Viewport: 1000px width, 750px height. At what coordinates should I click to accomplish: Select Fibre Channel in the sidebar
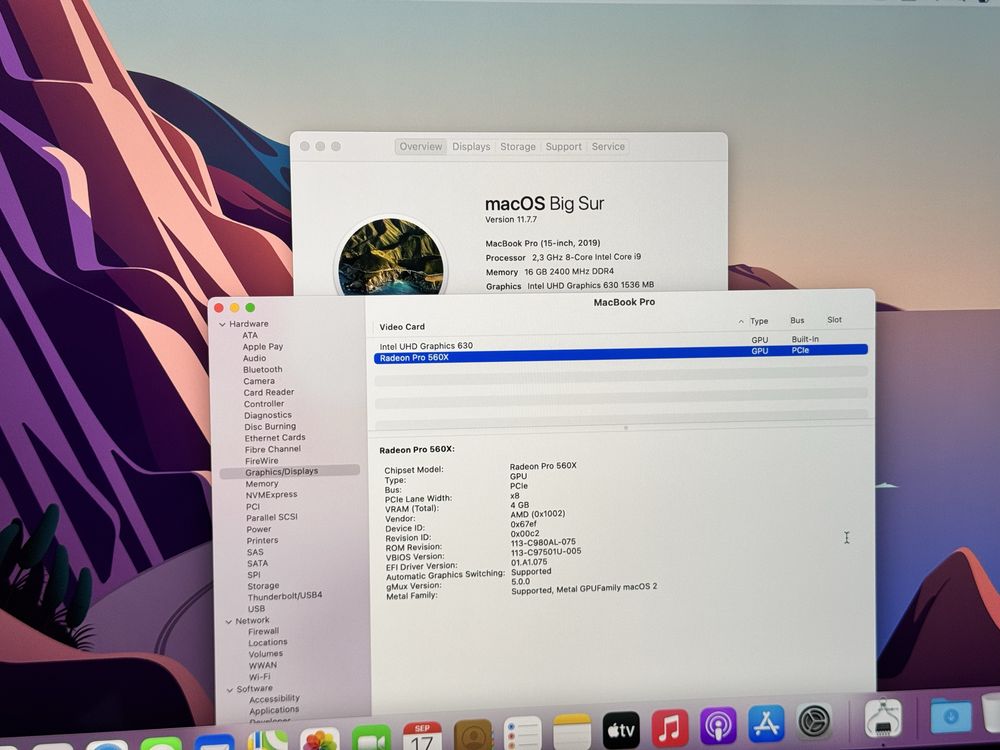(272, 450)
